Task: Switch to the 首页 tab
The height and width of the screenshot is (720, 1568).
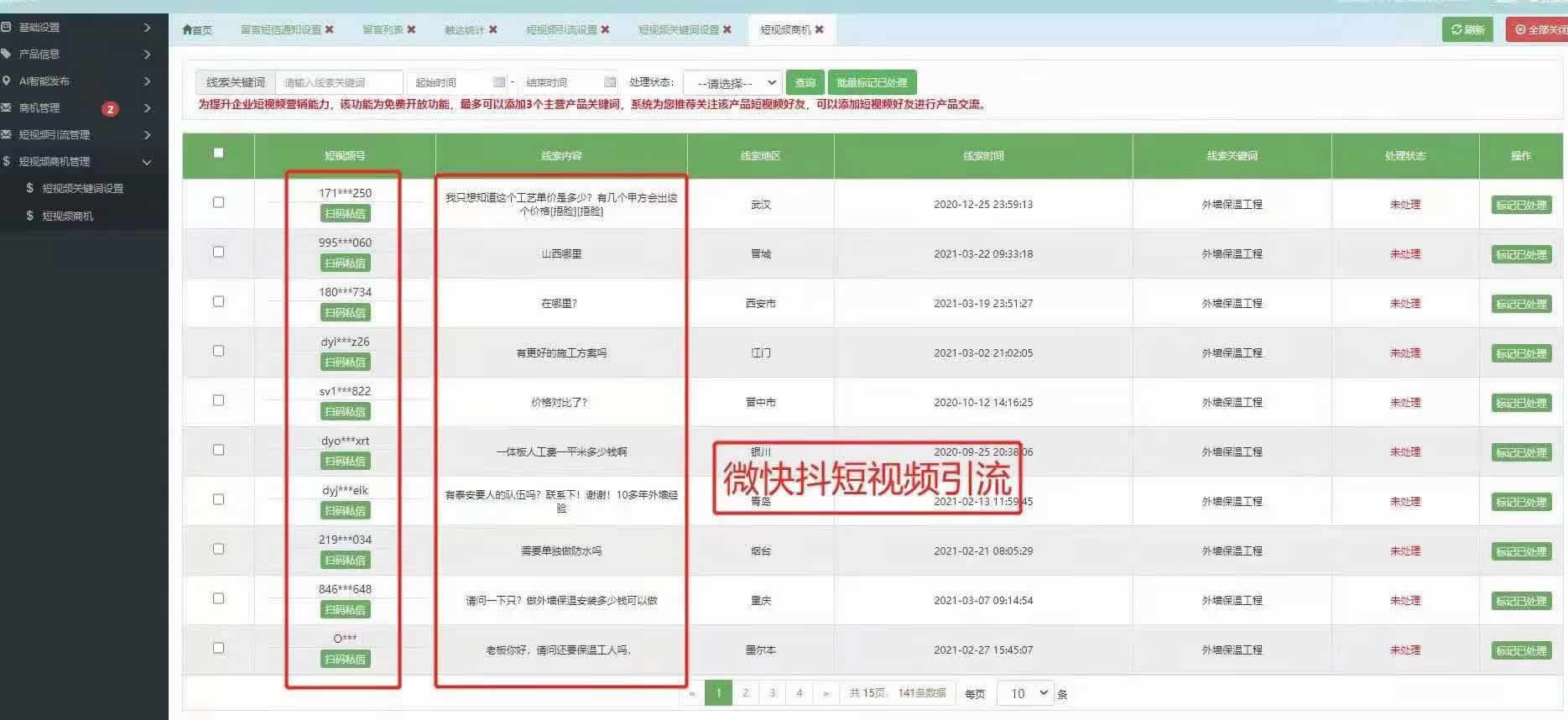Action: [x=197, y=29]
